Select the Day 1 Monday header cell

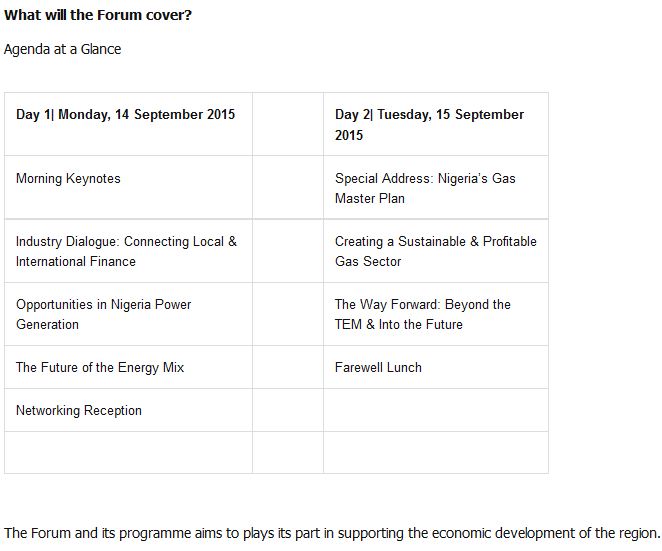[126, 115]
